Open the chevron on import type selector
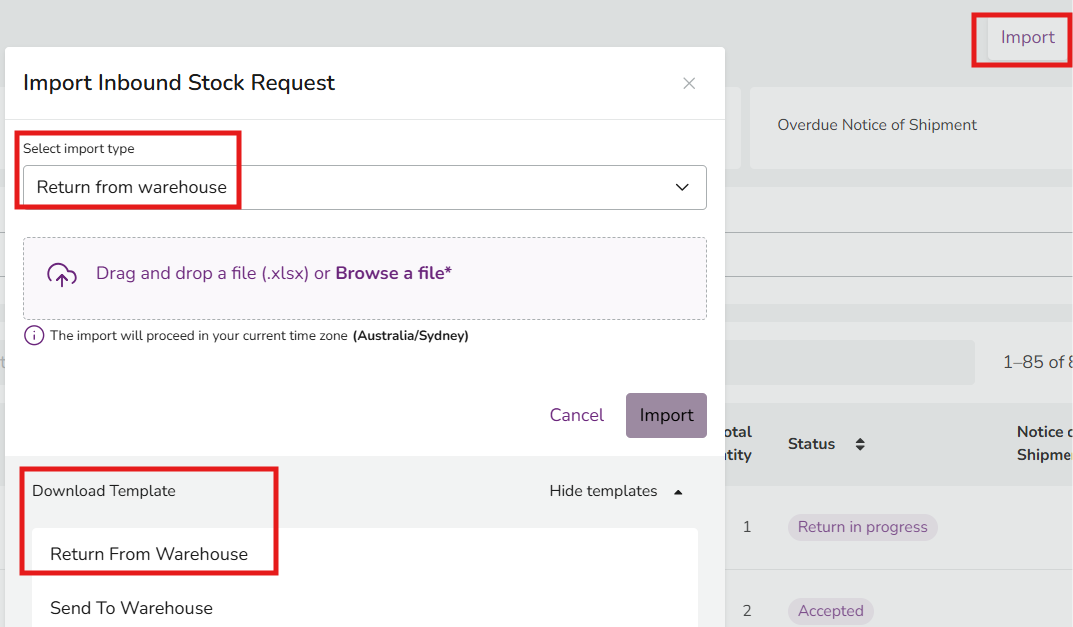The image size is (1073, 627). (x=682, y=187)
